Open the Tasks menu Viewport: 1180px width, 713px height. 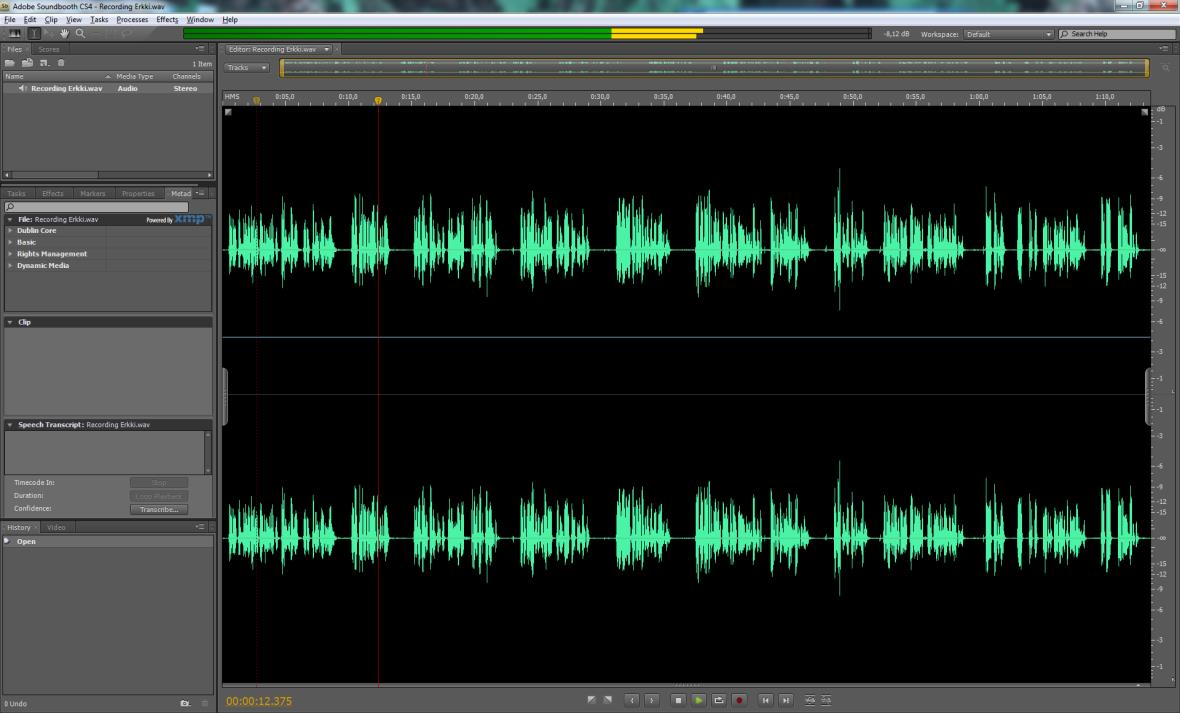99,20
